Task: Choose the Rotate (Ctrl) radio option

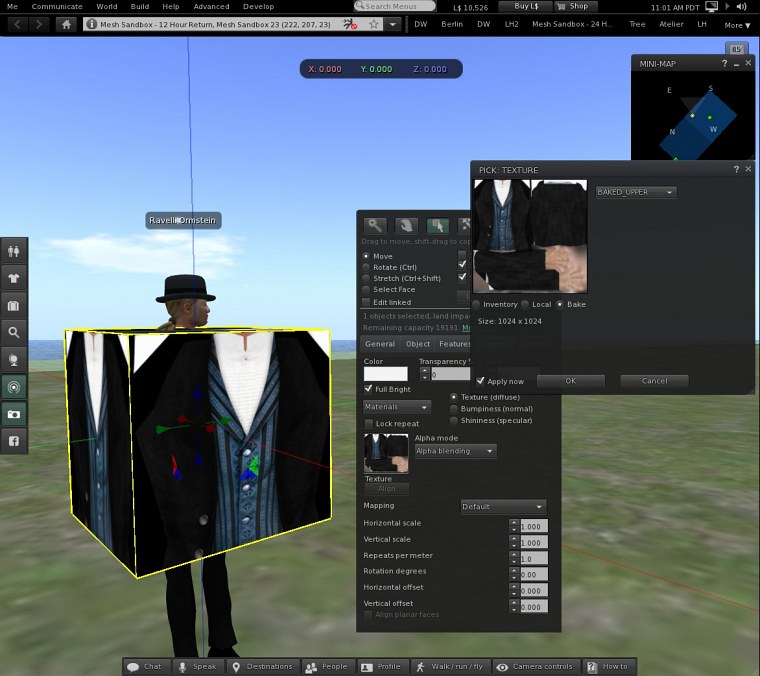Action: point(366,267)
